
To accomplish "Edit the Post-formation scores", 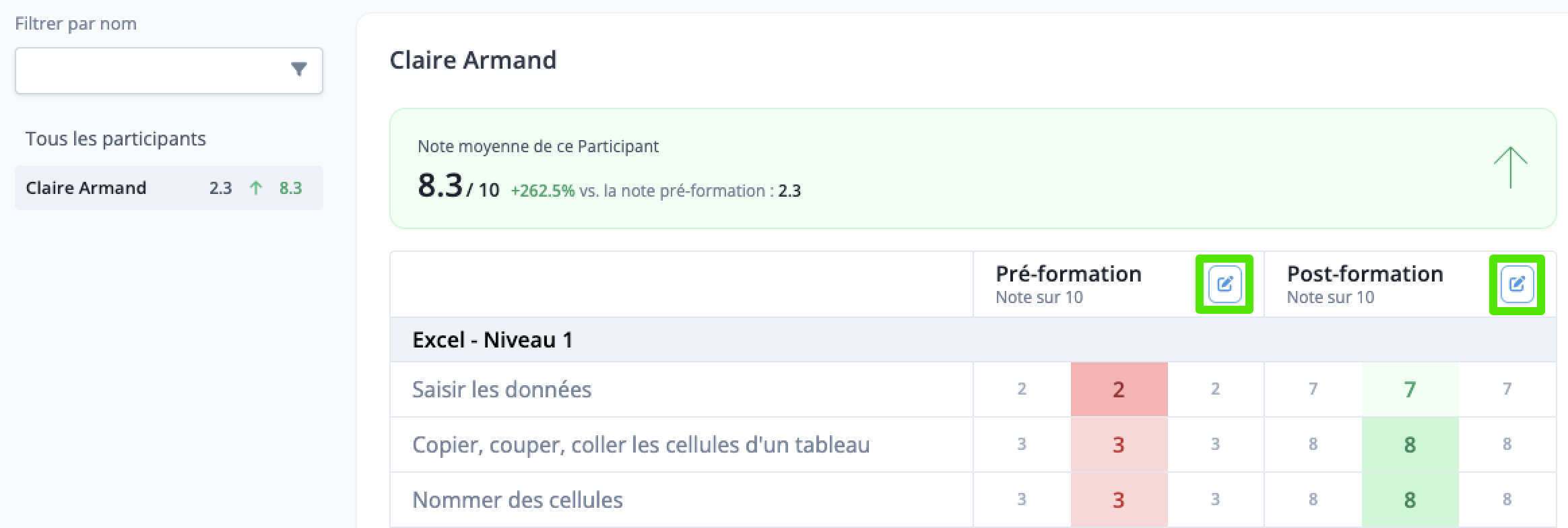I will pyautogui.click(x=1517, y=284).
